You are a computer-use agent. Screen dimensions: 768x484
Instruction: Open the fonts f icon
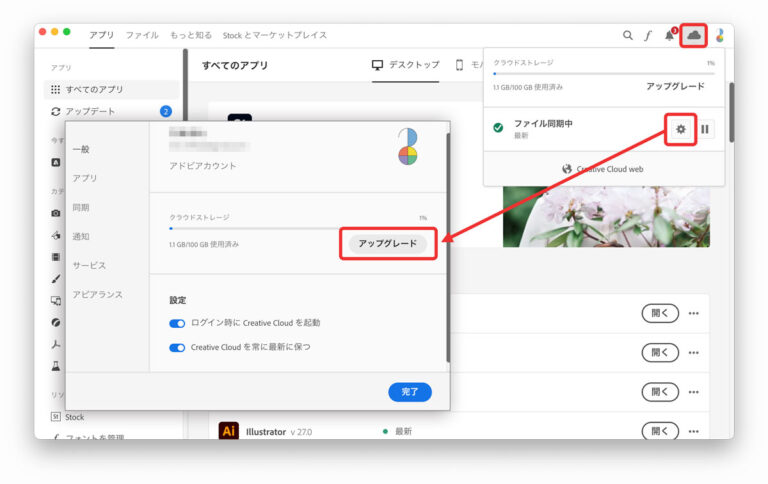(x=648, y=35)
